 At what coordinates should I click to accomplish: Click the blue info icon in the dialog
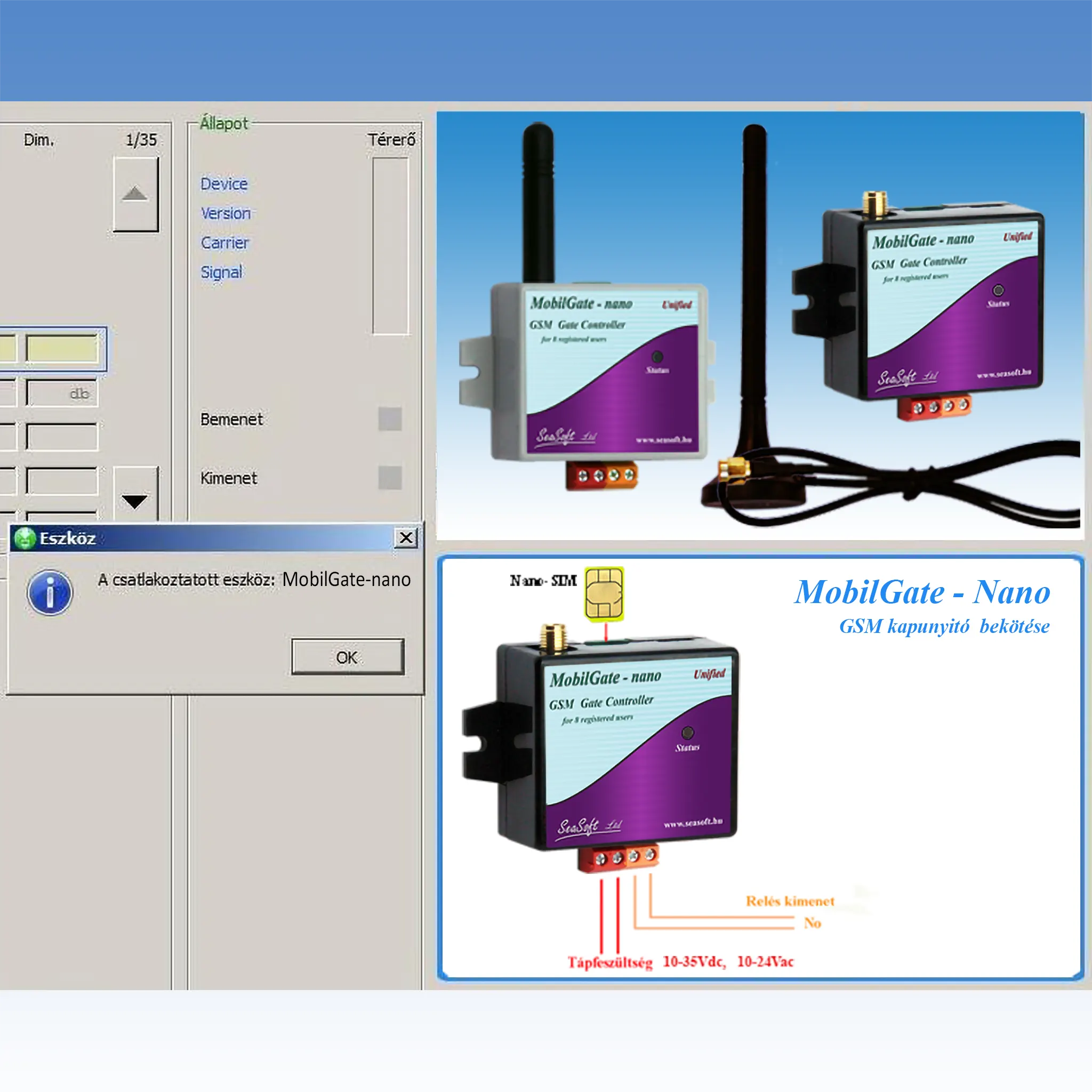[50, 592]
